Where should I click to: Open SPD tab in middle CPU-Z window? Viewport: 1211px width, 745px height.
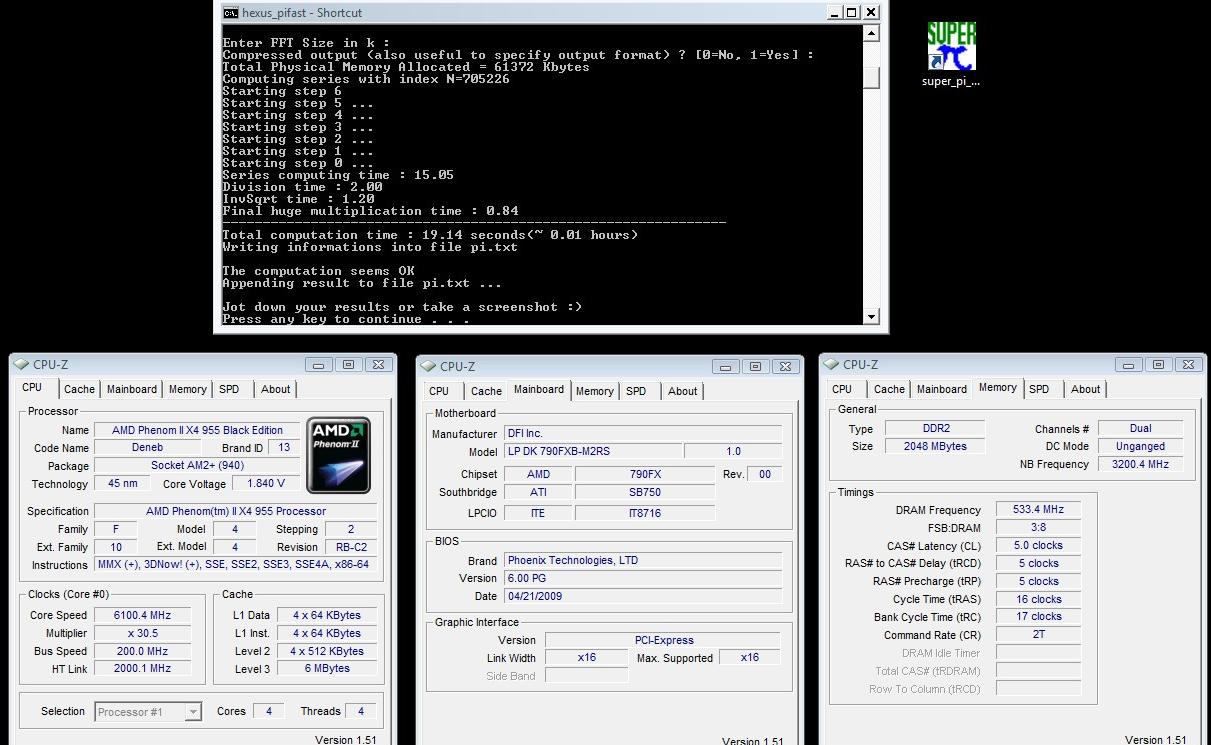[636, 391]
